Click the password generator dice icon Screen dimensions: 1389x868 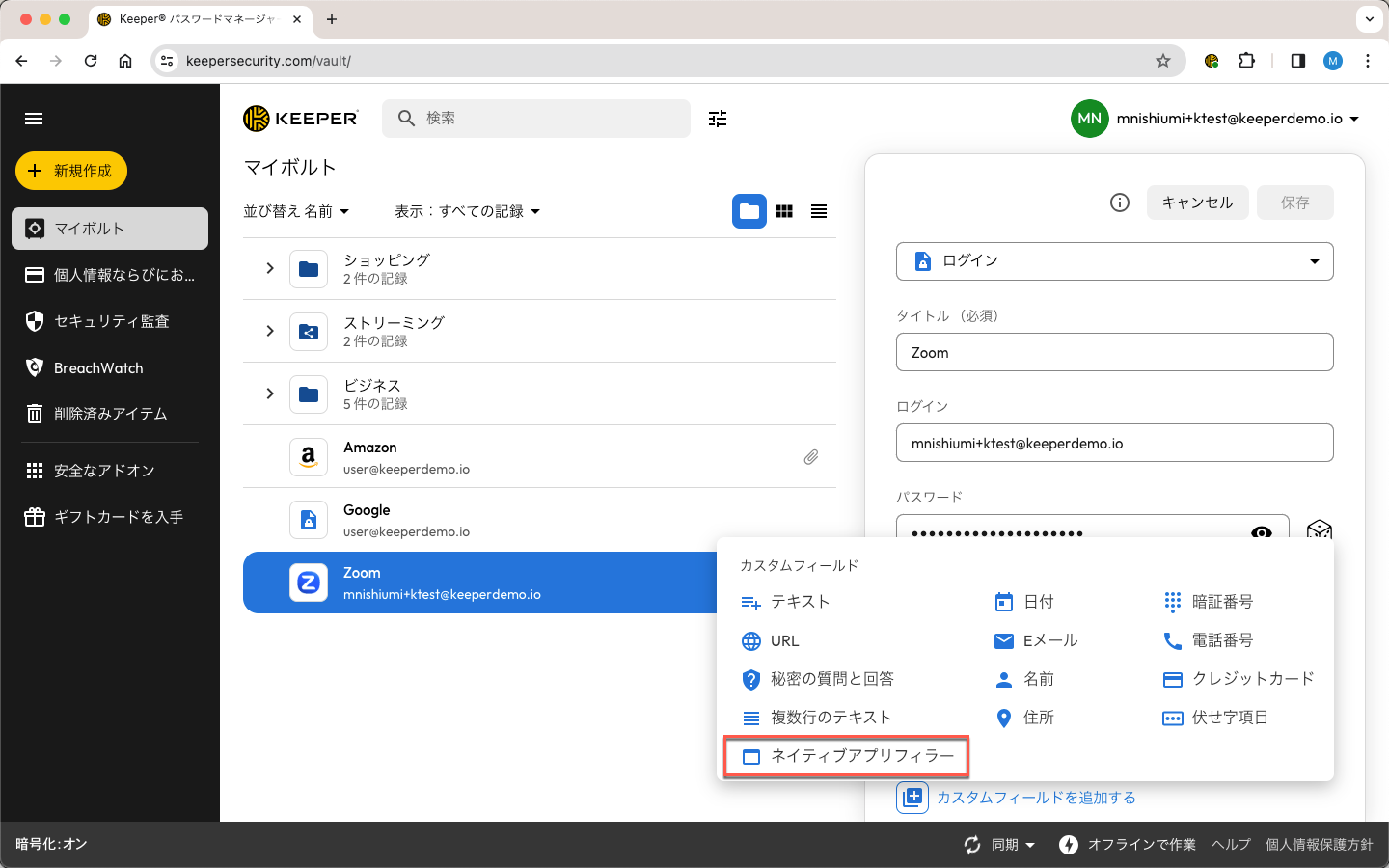(1319, 529)
